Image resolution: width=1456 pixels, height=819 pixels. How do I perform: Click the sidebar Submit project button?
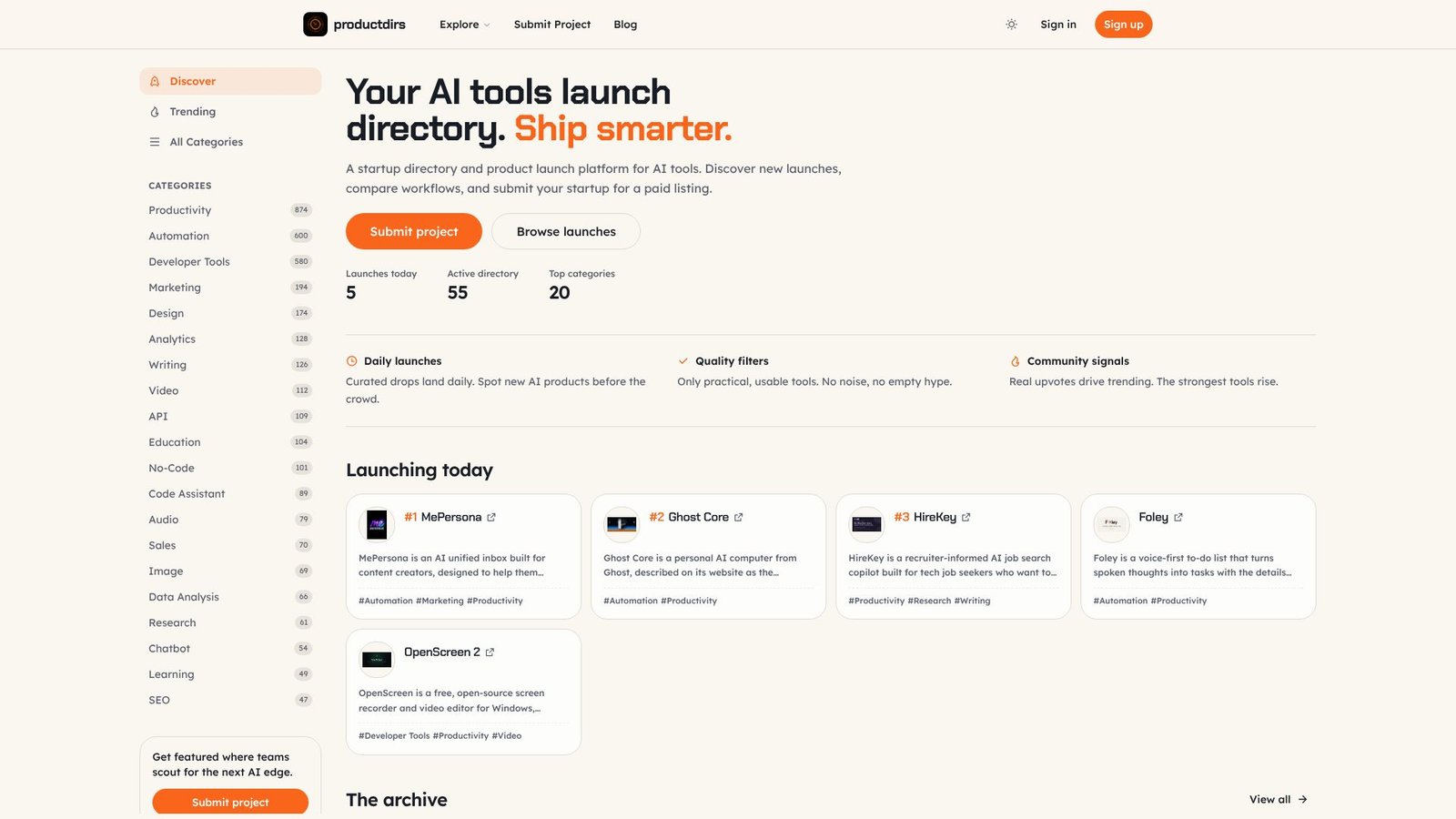(x=230, y=802)
